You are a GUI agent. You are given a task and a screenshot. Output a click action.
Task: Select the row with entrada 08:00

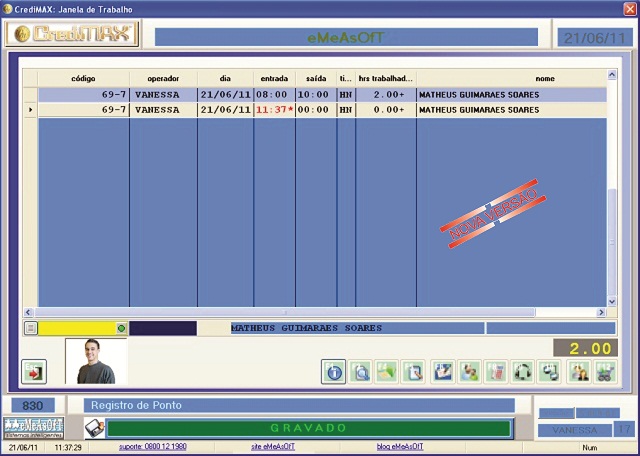(x=273, y=95)
